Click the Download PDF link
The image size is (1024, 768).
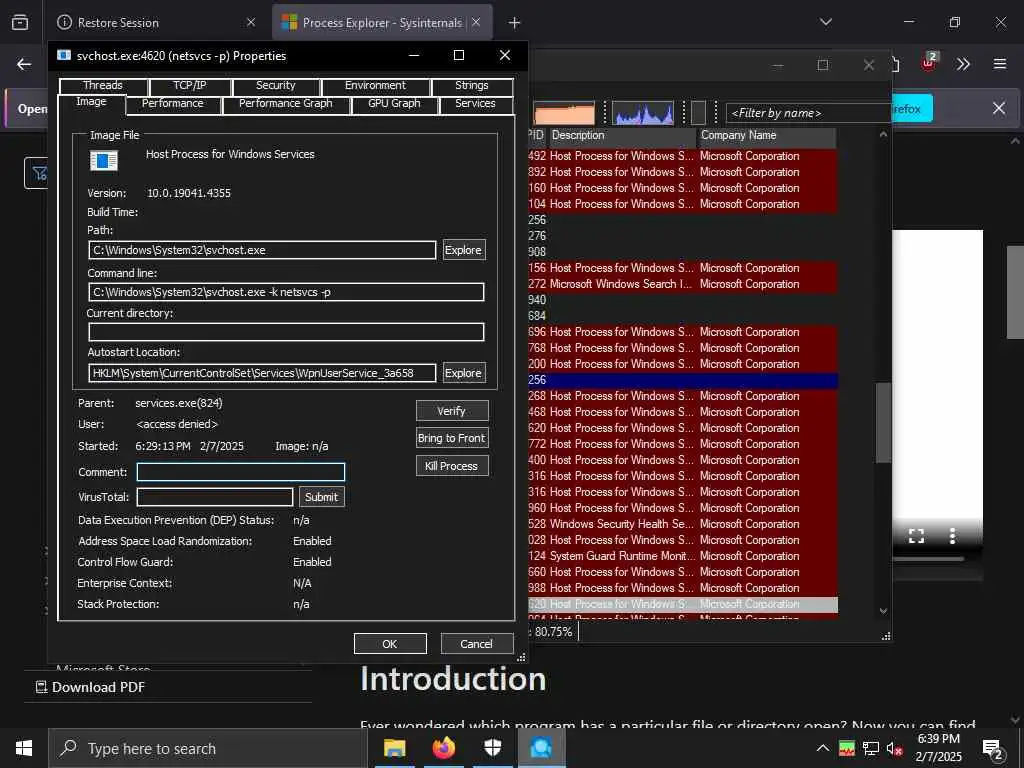pos(90,687)
